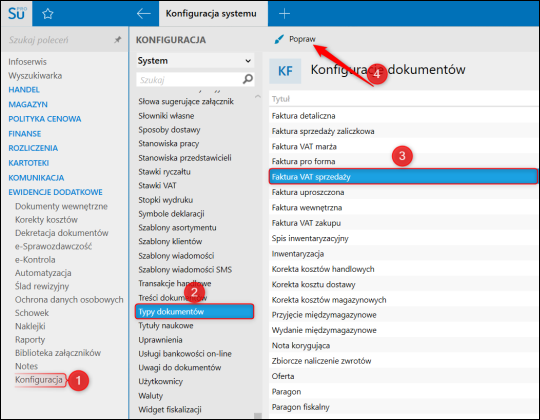This screenshot has width=540, height=420.
Task: Select Faktura VAT zakupu row
Action: pyautogui.click(x=403, y=223)
